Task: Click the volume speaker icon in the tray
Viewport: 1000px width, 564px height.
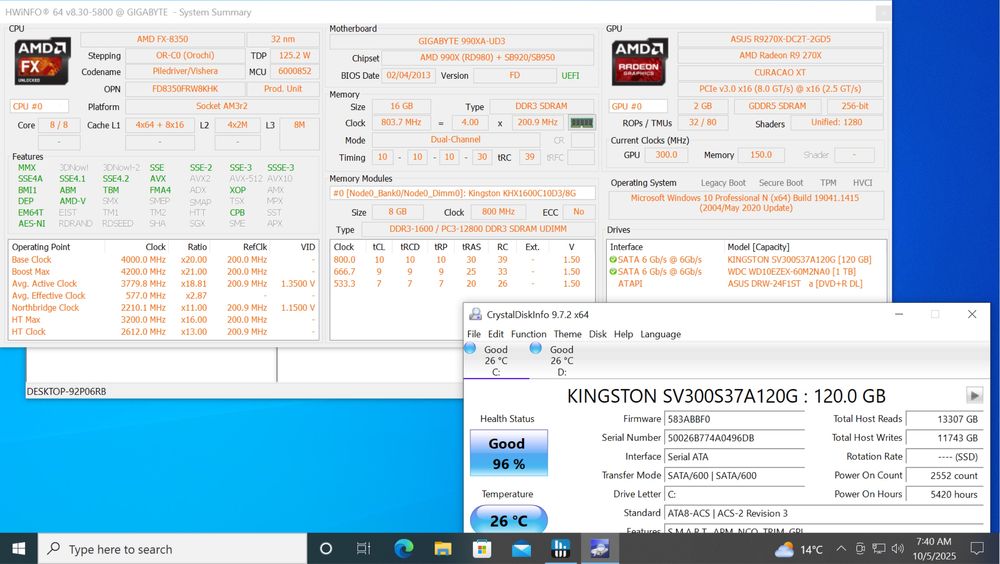Action: (897, 549)
